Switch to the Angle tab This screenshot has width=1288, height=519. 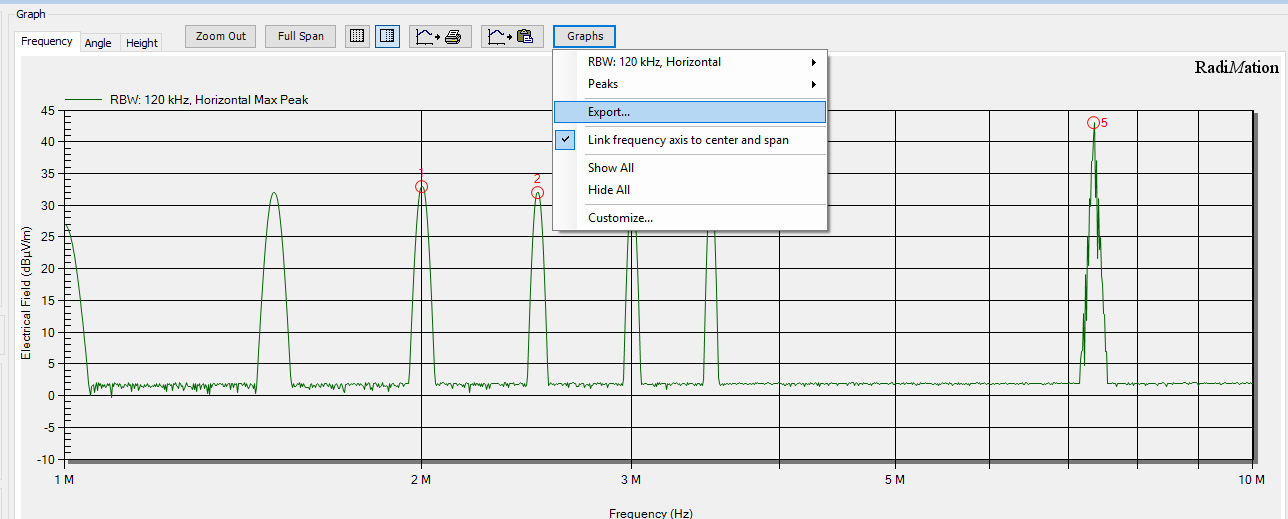coord(98,43)
